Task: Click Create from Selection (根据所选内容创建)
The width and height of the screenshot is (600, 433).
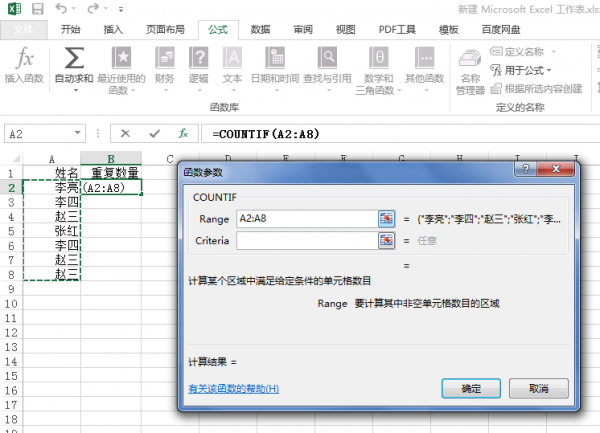Action: pos(536,89)
